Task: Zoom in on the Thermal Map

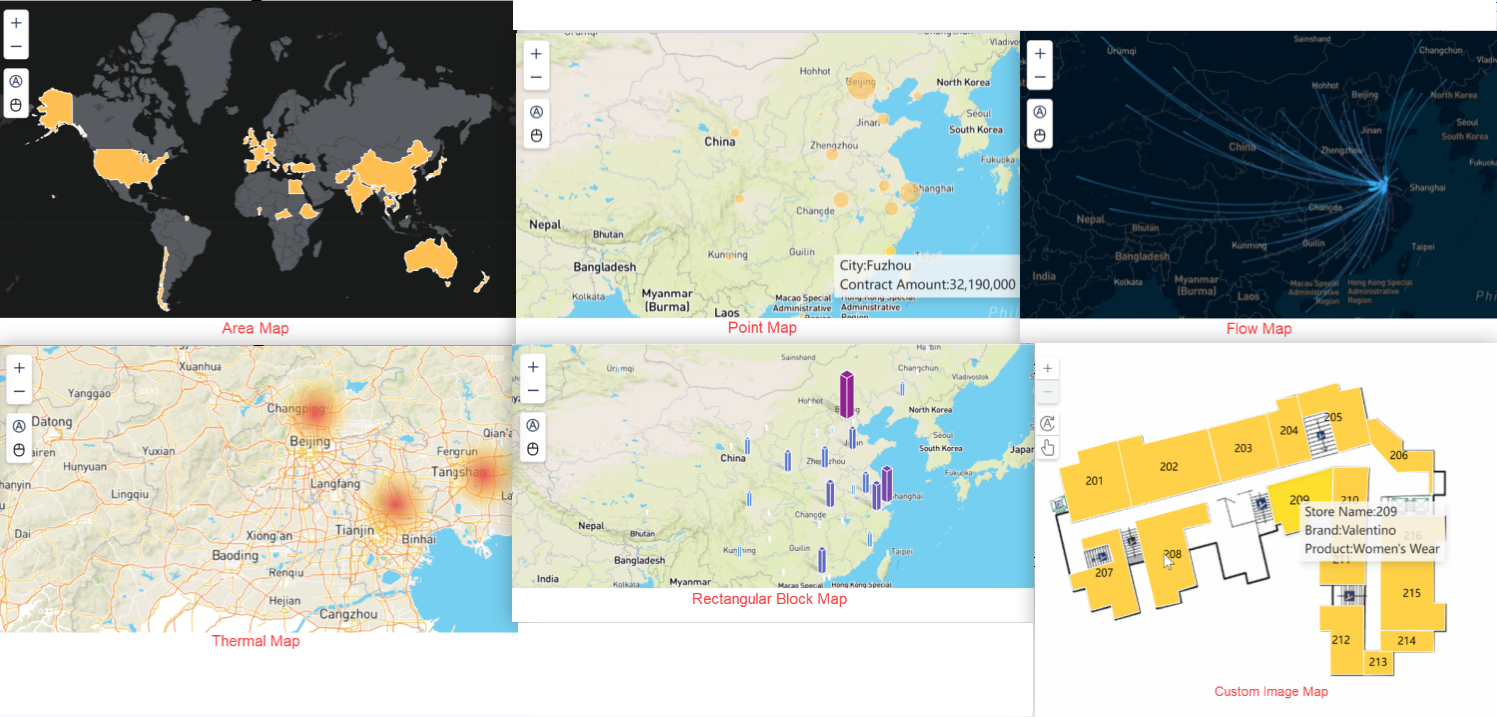Action: [x=19, y=368]
